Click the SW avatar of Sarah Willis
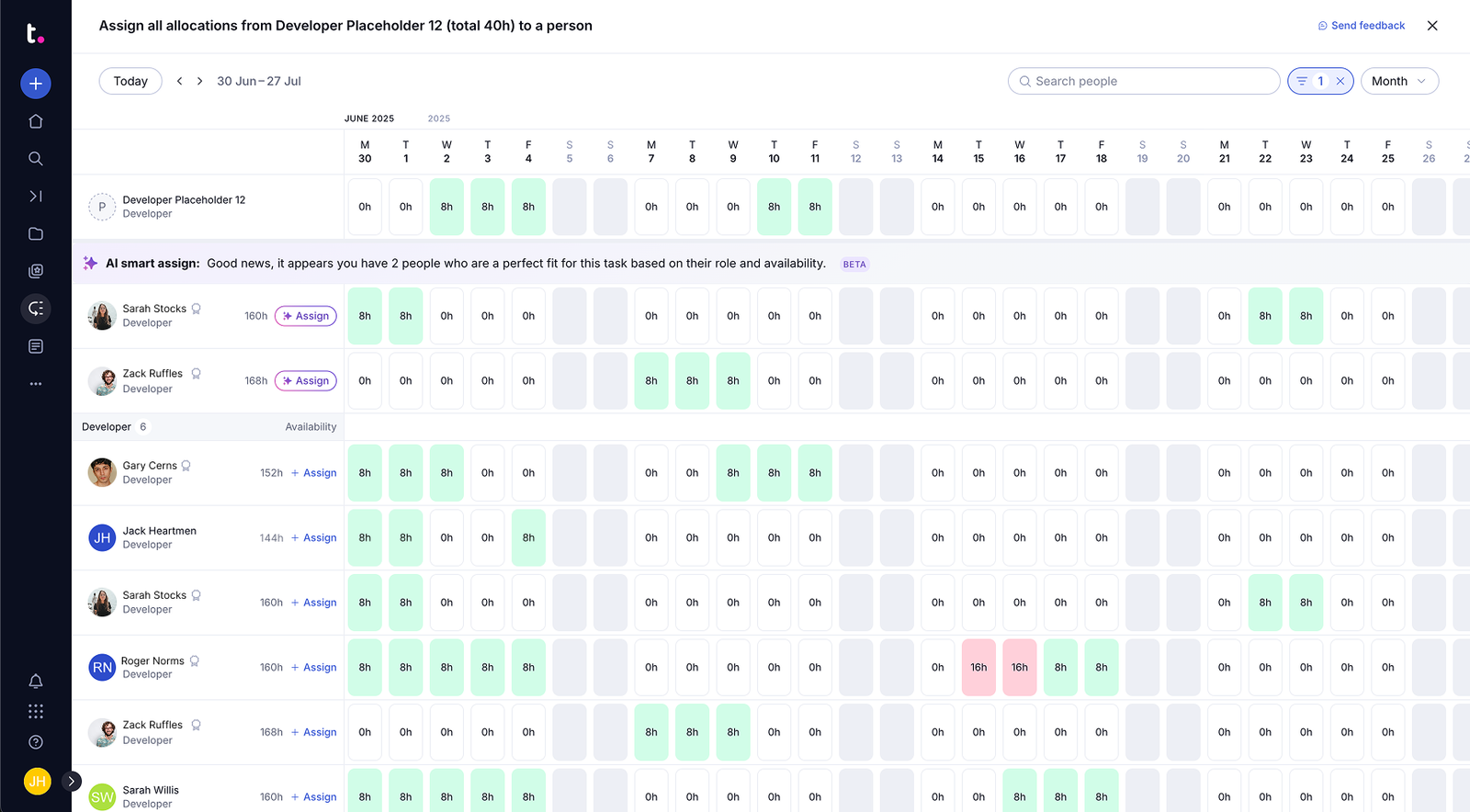Screen dimensions: 1470x812 pyautogui.click(x=102, y=797)
